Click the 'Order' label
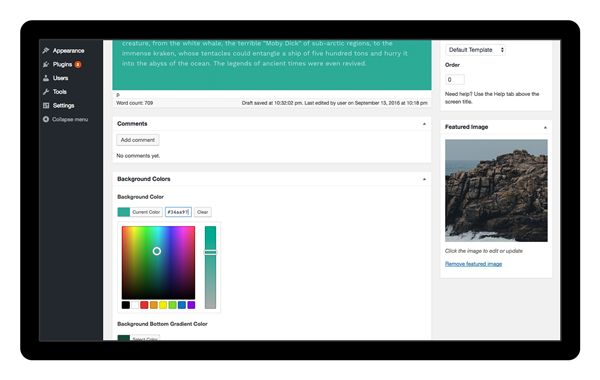The width and height of the screenshot is (600, 380). [x=452, y=65]
